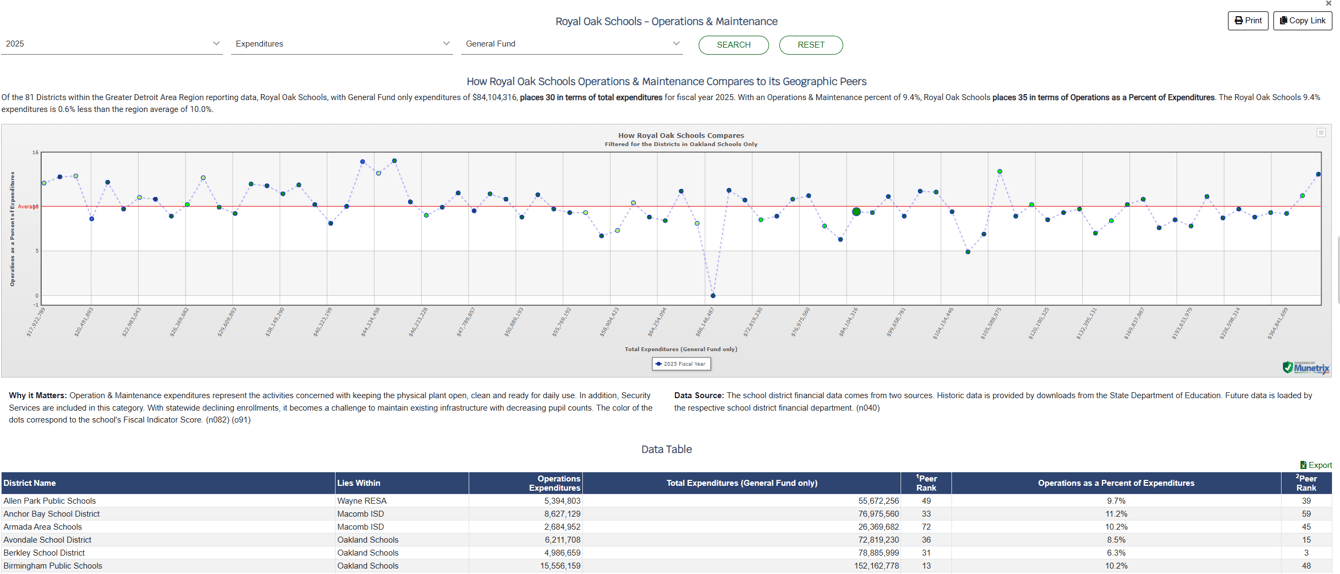Click the 6.3% cell for Berkley

[1116, 553]
